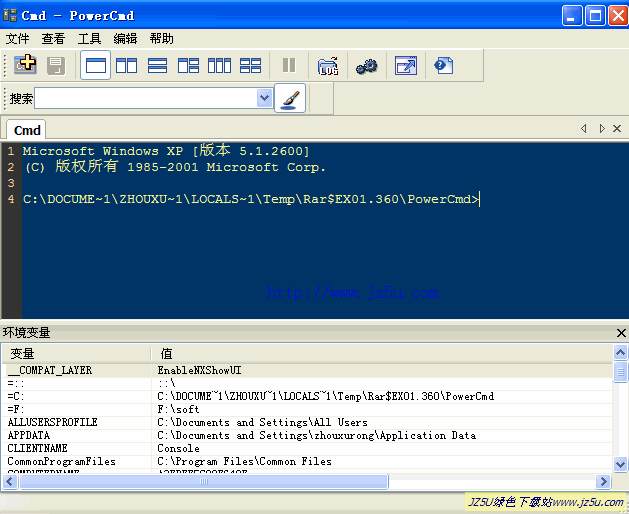Click the C:\Program Files\Common Files value

[x=245, y=461]
